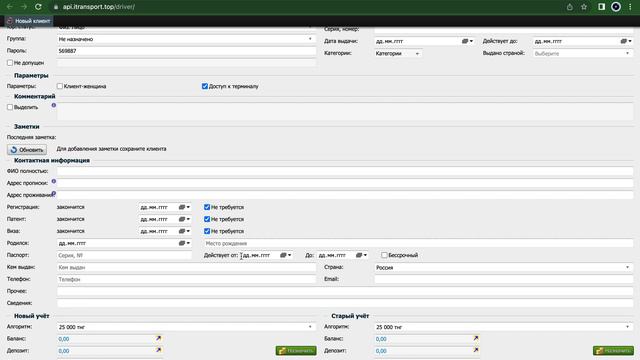Image resolution: width=640 pixels, height=360 pixels.
Task: Check the Бессрочный passport checkbox
Action: point(384,255)
